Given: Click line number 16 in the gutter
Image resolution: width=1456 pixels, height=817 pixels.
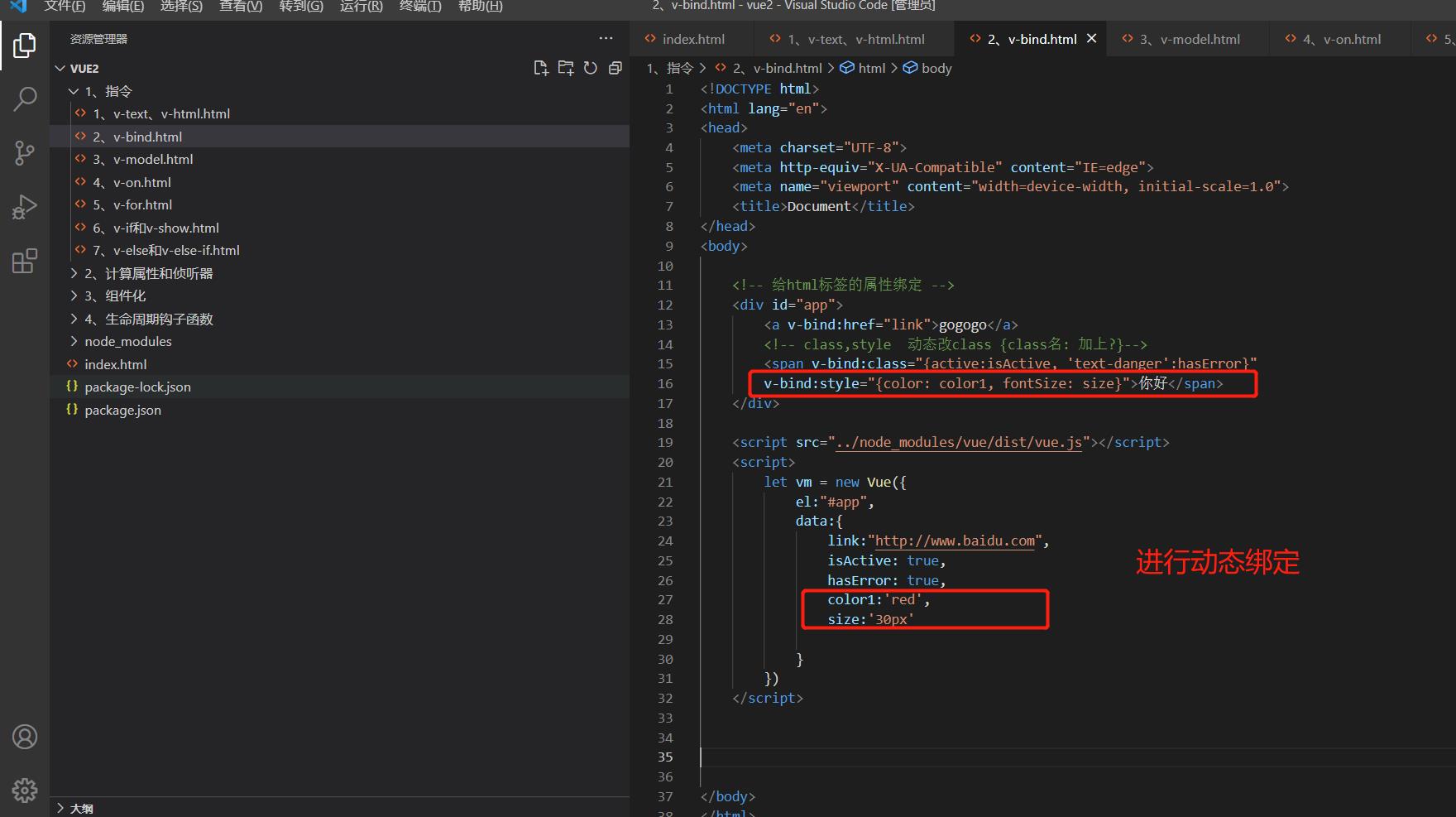Looking at the screenshot, I should (x=665, y=383).
